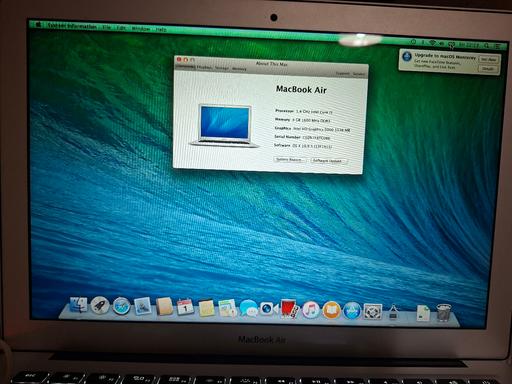Viewport: 512px width, 384px height.
Task: Launch Launchpad rocket icon in Dock
Action: coord(100,306)
